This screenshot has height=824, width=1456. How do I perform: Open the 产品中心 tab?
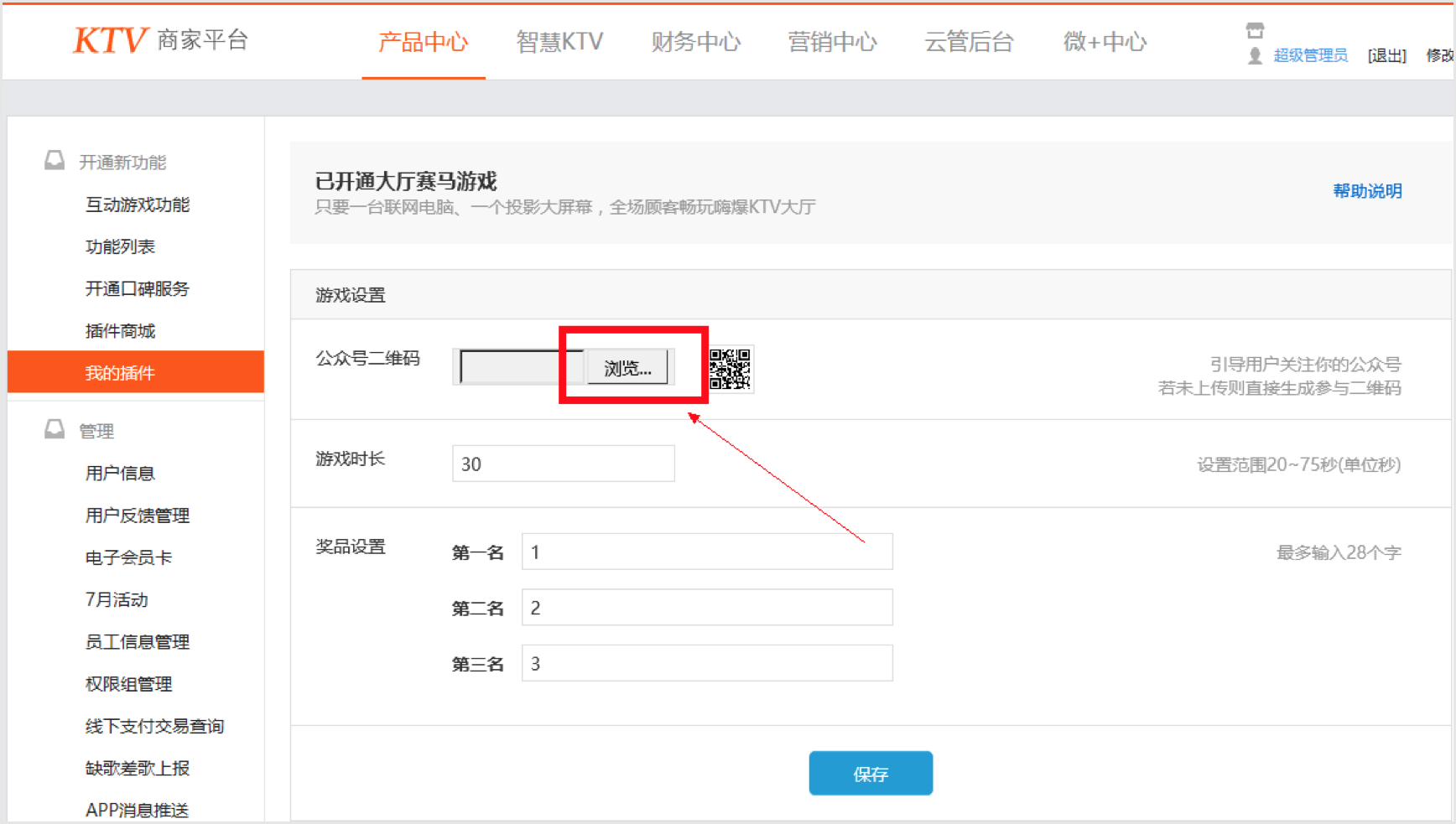[423, 42]
